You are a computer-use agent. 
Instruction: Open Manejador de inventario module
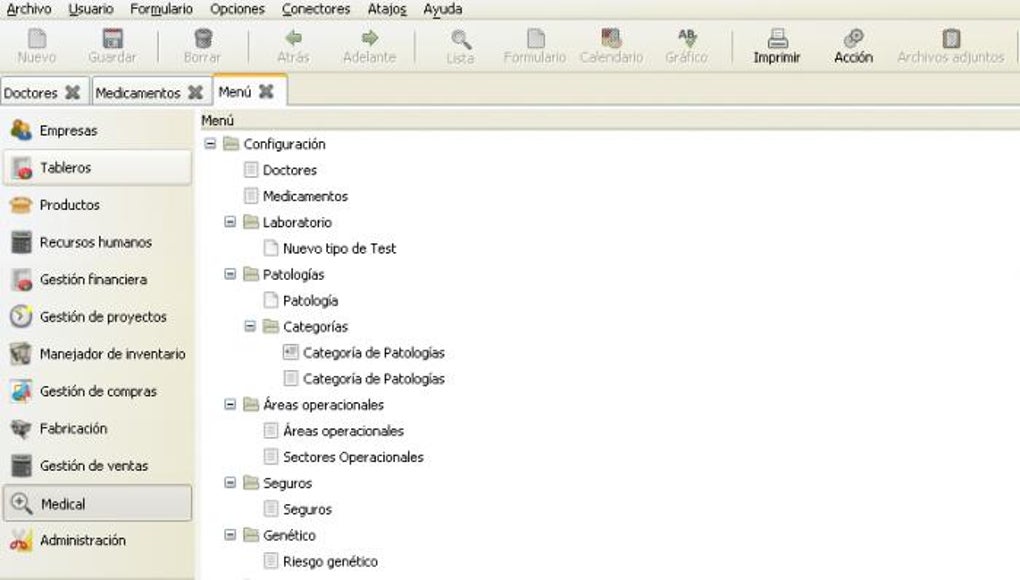[98, 354]
